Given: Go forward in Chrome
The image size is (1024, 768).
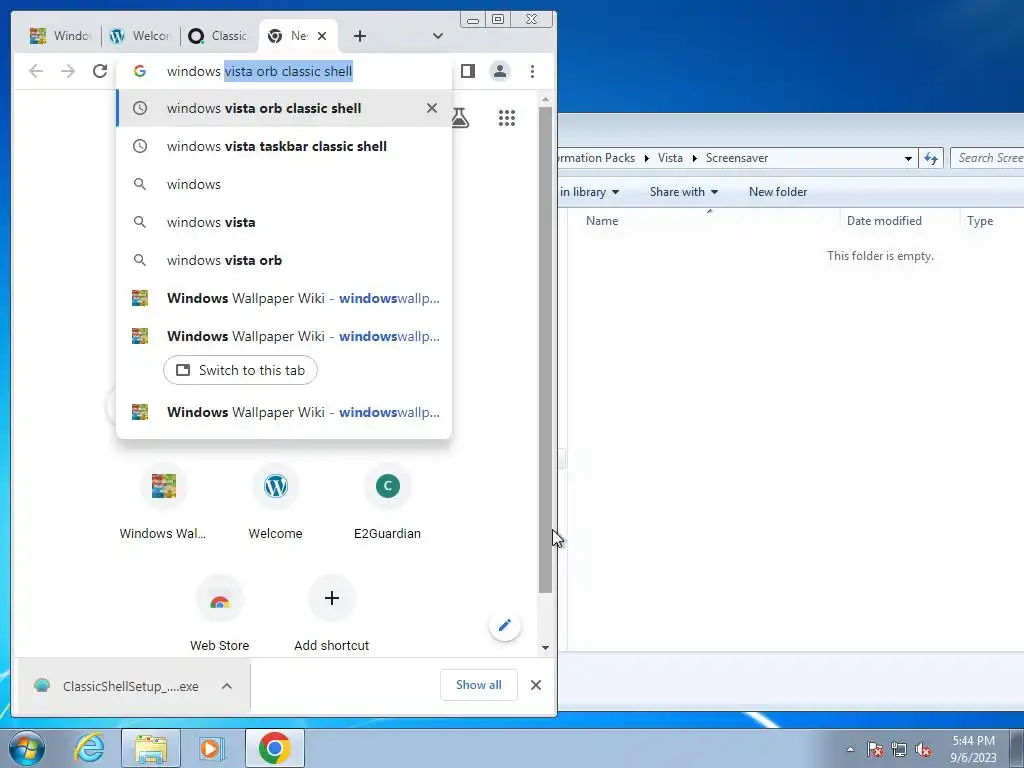Looking at the screenshot, I should [68, 71].
